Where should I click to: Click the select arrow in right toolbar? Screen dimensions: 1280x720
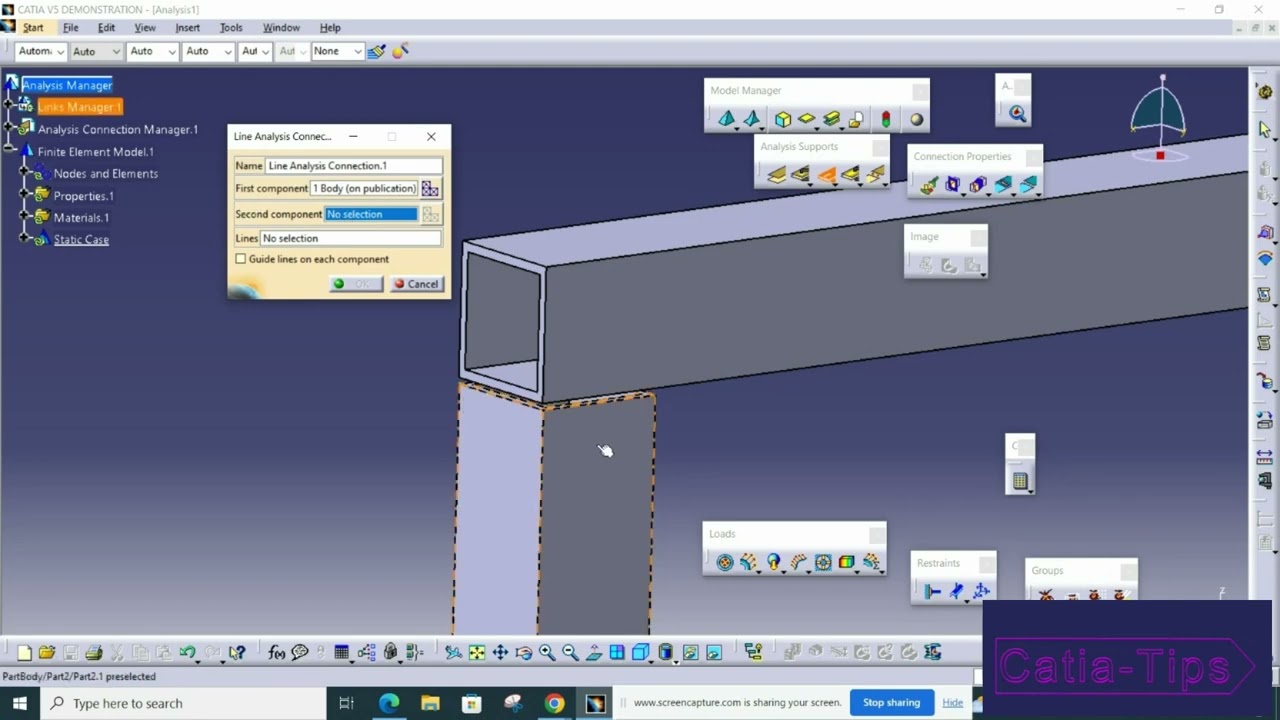(1265, 130)
